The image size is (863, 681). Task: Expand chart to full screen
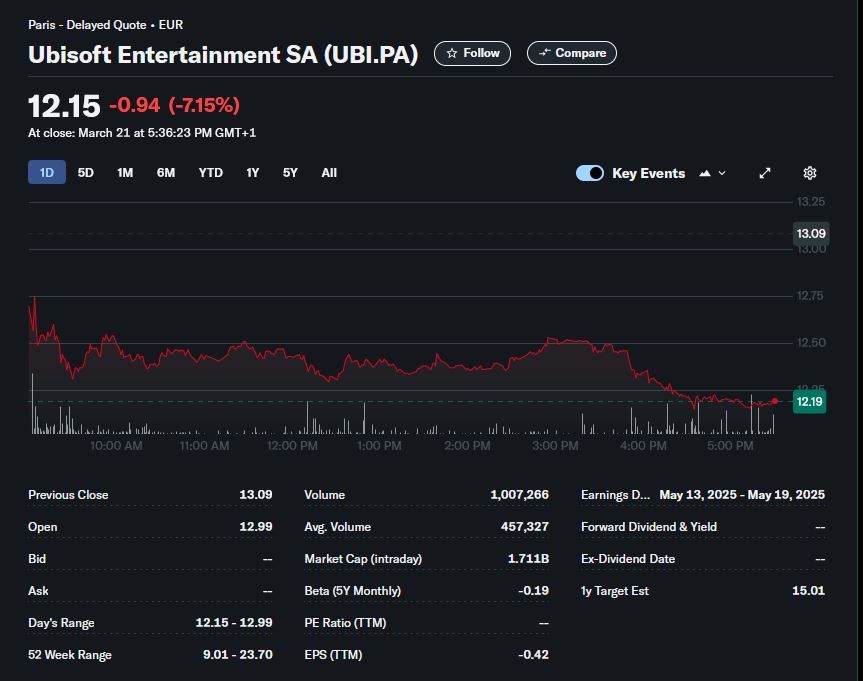click(x=765, y=173)
